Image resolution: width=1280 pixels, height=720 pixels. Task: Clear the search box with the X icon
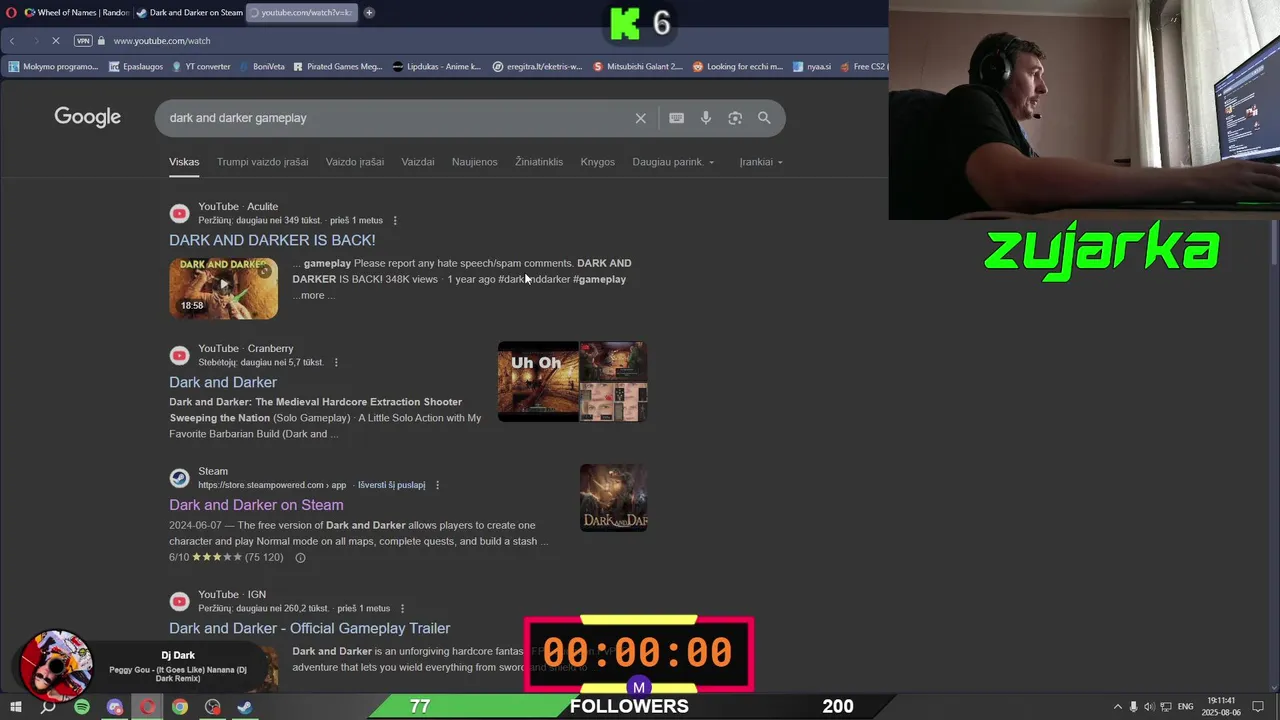(641, 118)
